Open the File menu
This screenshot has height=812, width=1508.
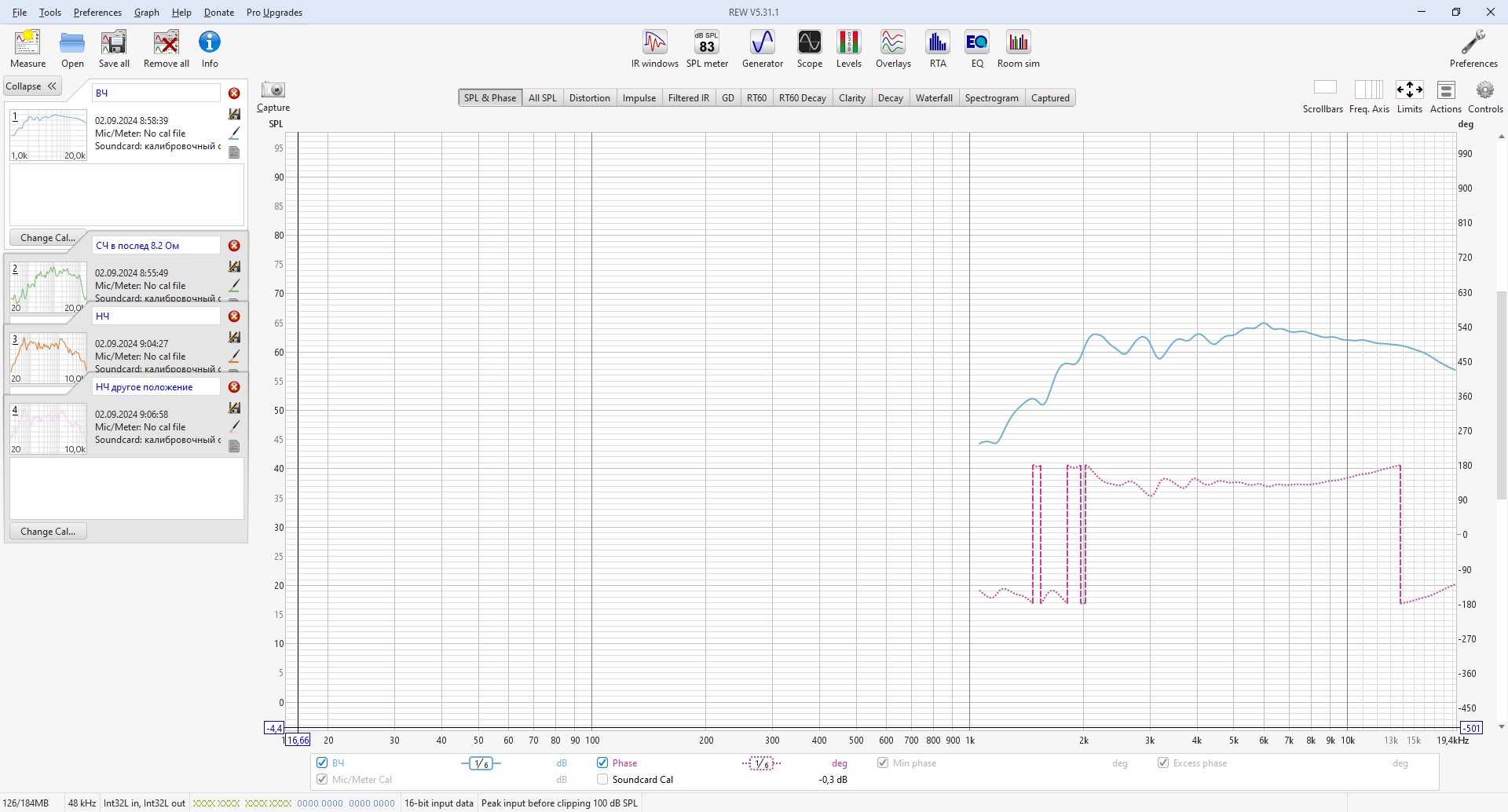[x=20, y=13]
